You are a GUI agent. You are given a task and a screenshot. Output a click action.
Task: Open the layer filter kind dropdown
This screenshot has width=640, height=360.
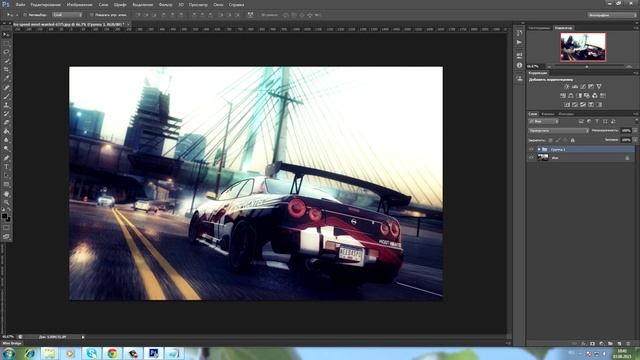(543, 121)
